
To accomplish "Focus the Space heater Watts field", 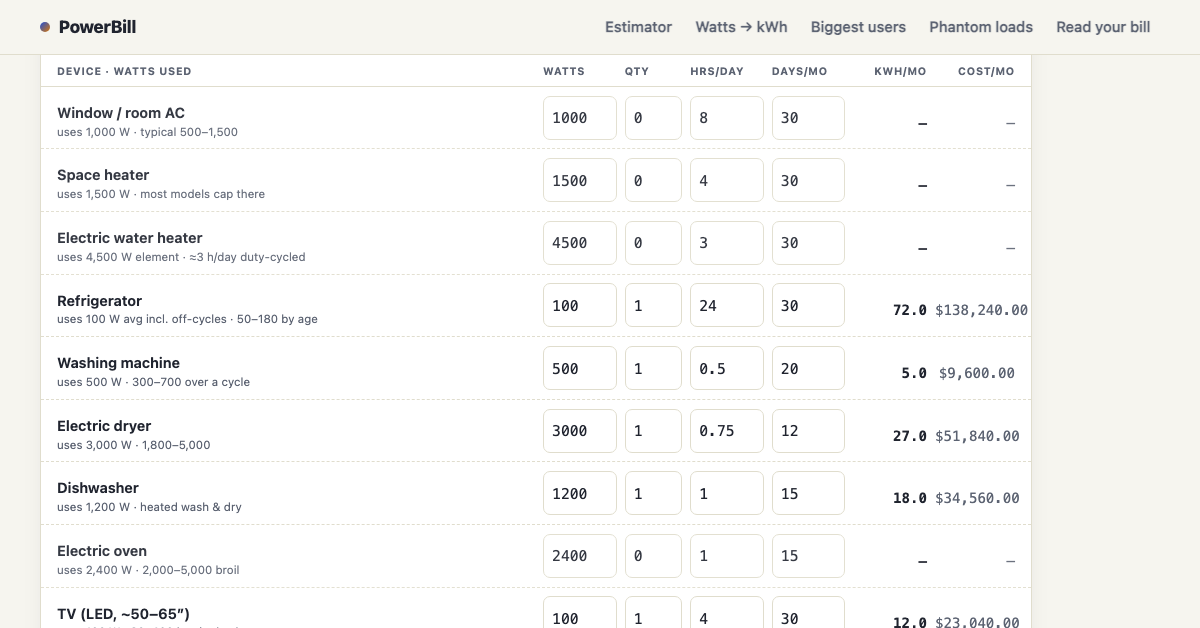I will coord(580,181).
